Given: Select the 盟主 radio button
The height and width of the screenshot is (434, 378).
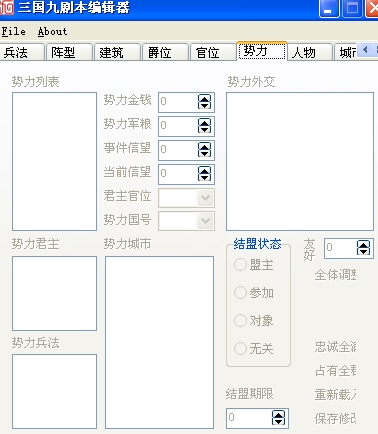Looking at the screenshot, I should coord(240,265).
